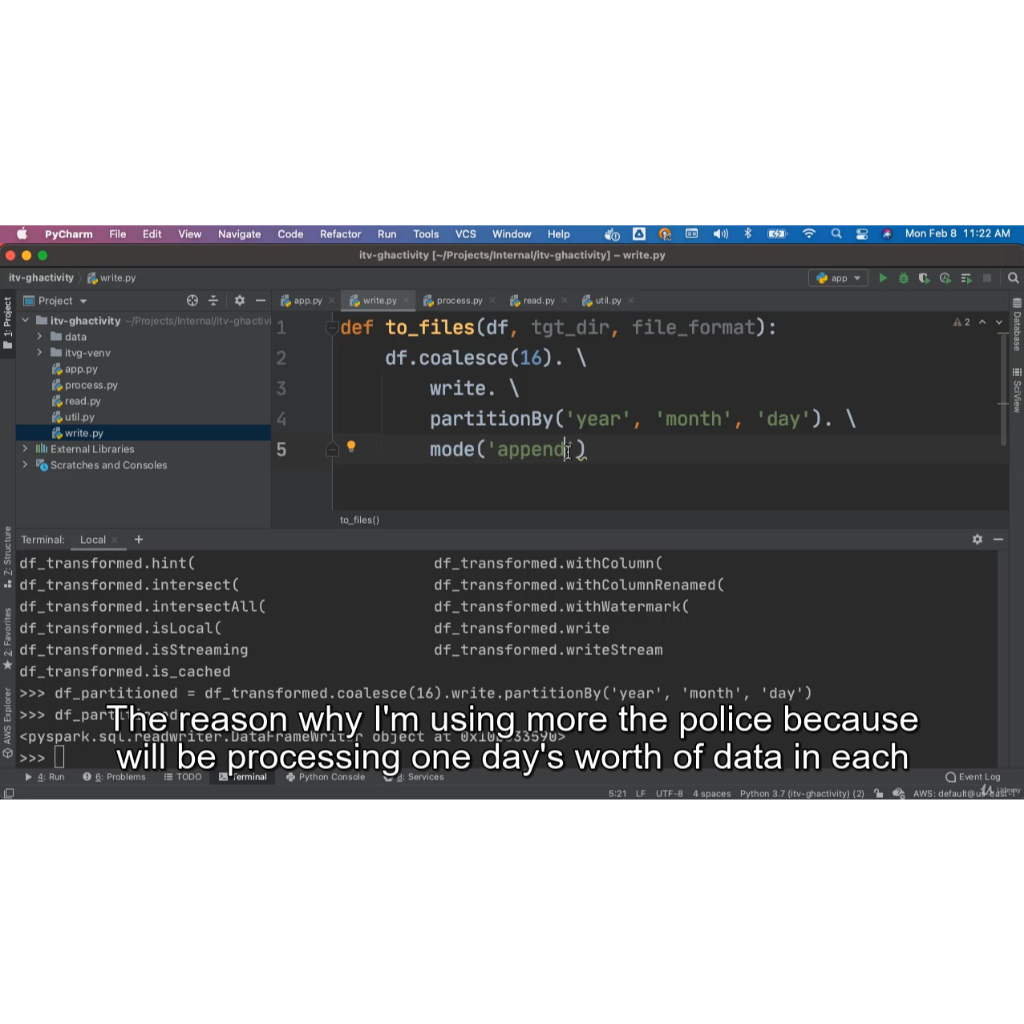Screen dimensions: 1024x1024
Task: Open the Event Log
Action: click(x=973, y=777)
